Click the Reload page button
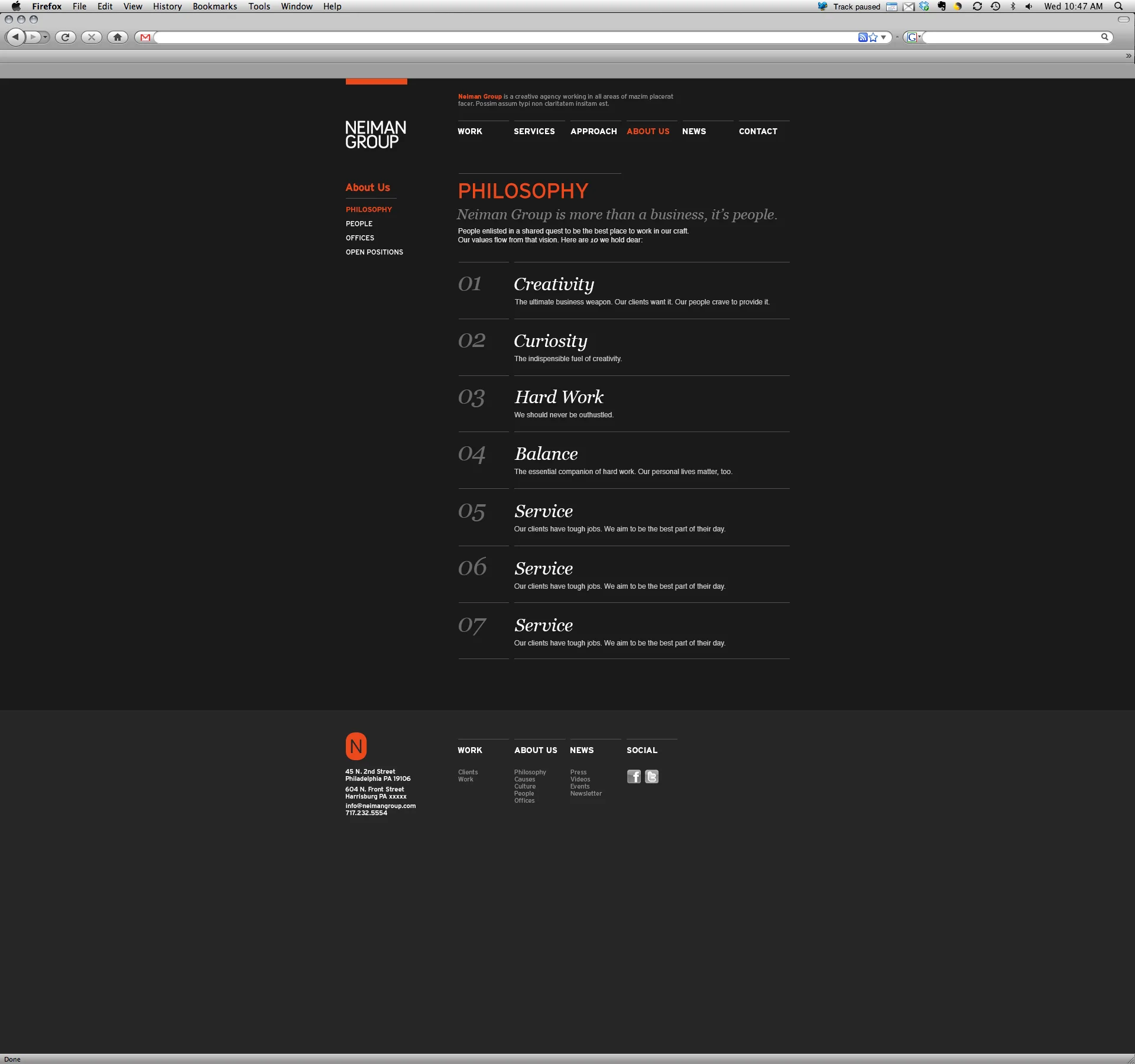This screenshot has width=1135, height=1064. [x=66, y=37]
